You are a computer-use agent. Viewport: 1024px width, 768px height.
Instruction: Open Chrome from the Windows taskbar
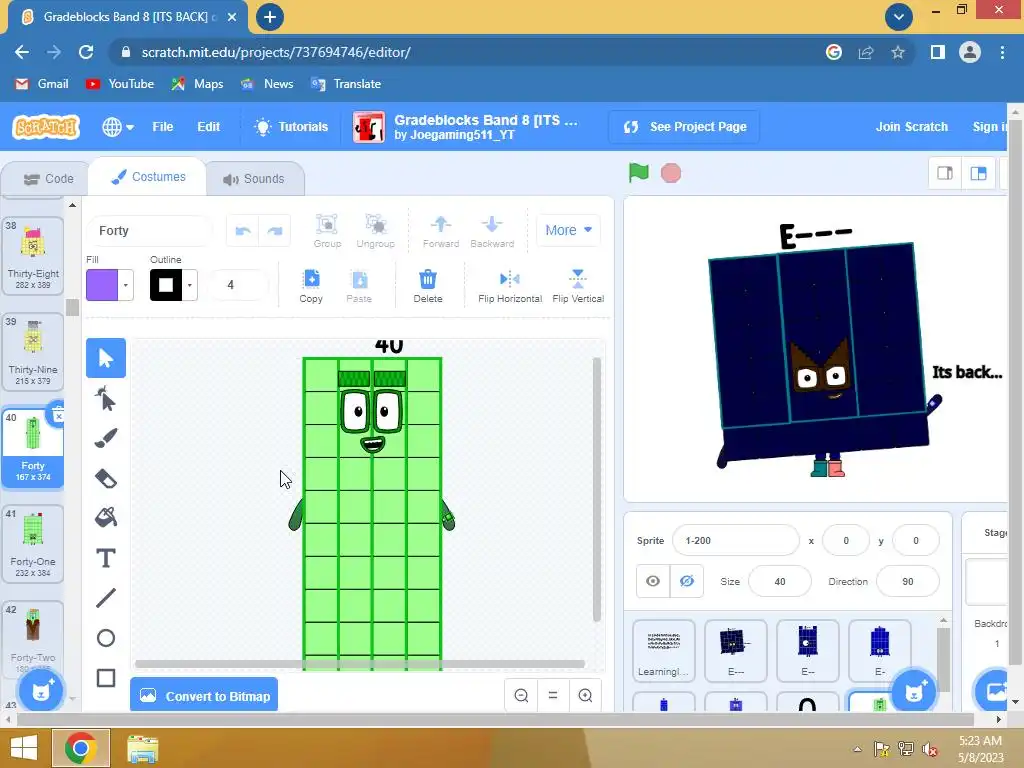(80, 748)
